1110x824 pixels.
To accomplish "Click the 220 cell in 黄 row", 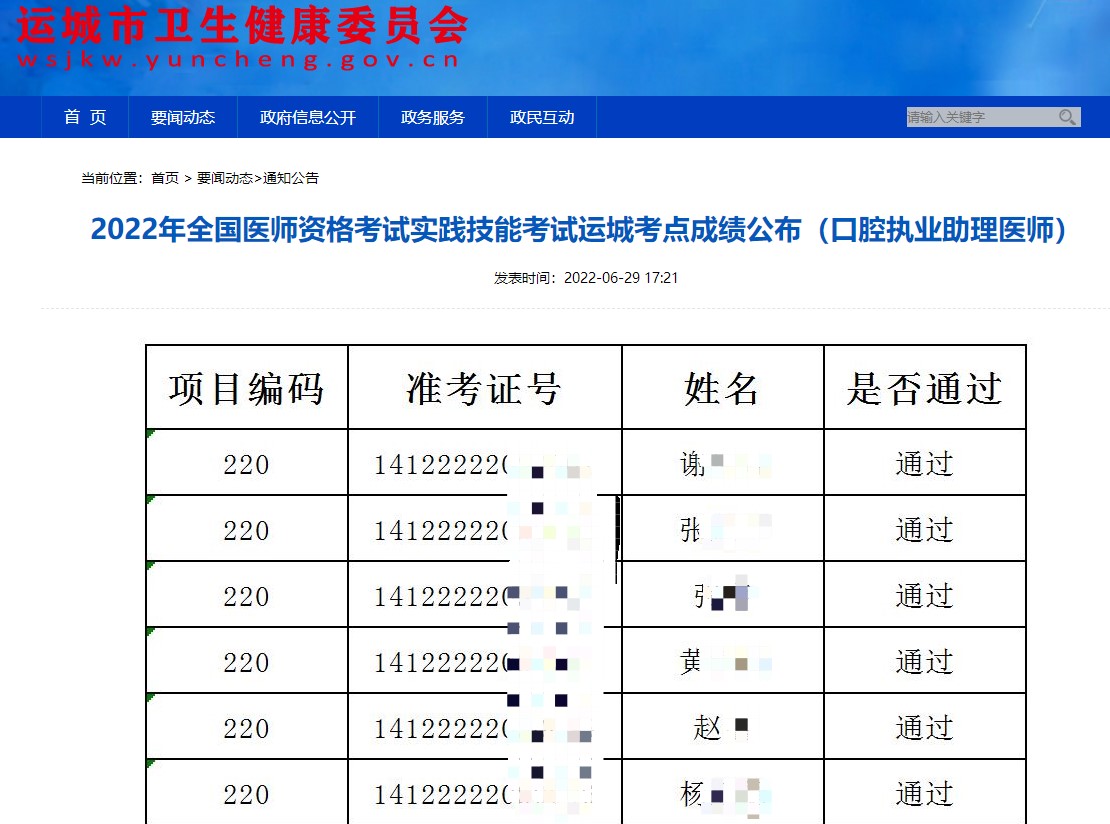I will (247, 661).
